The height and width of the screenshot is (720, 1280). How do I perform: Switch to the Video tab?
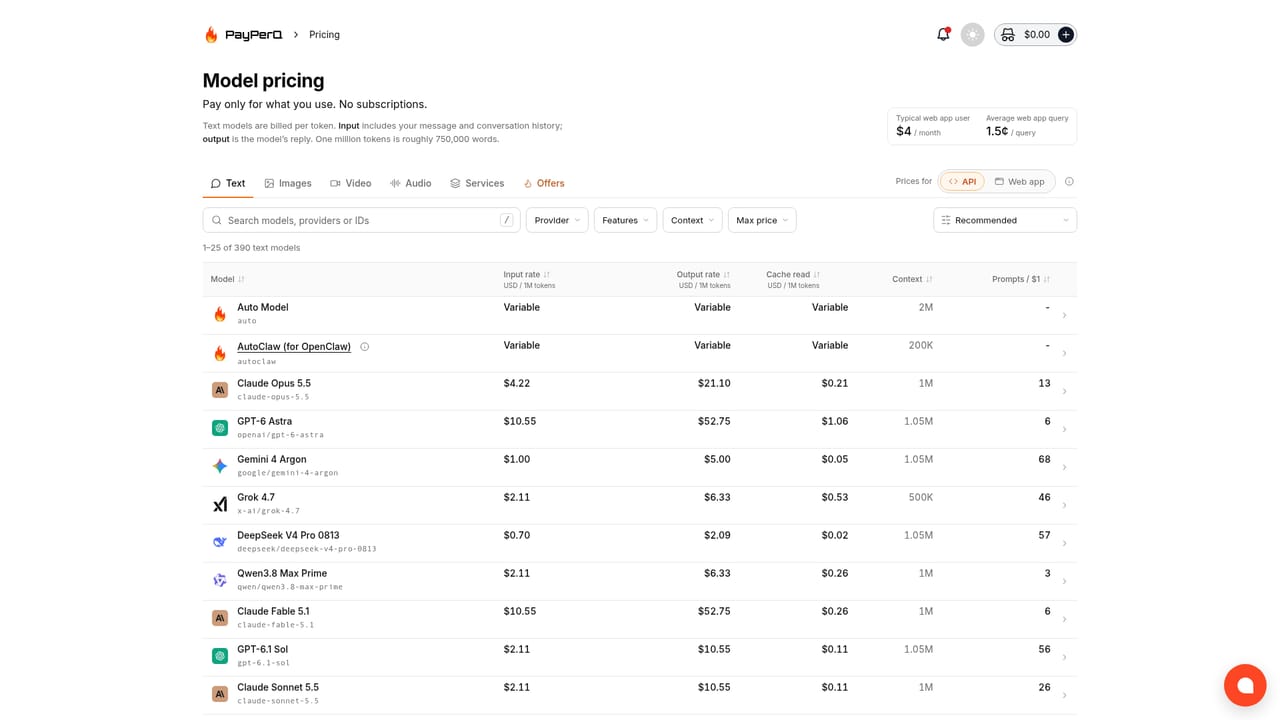351,183
